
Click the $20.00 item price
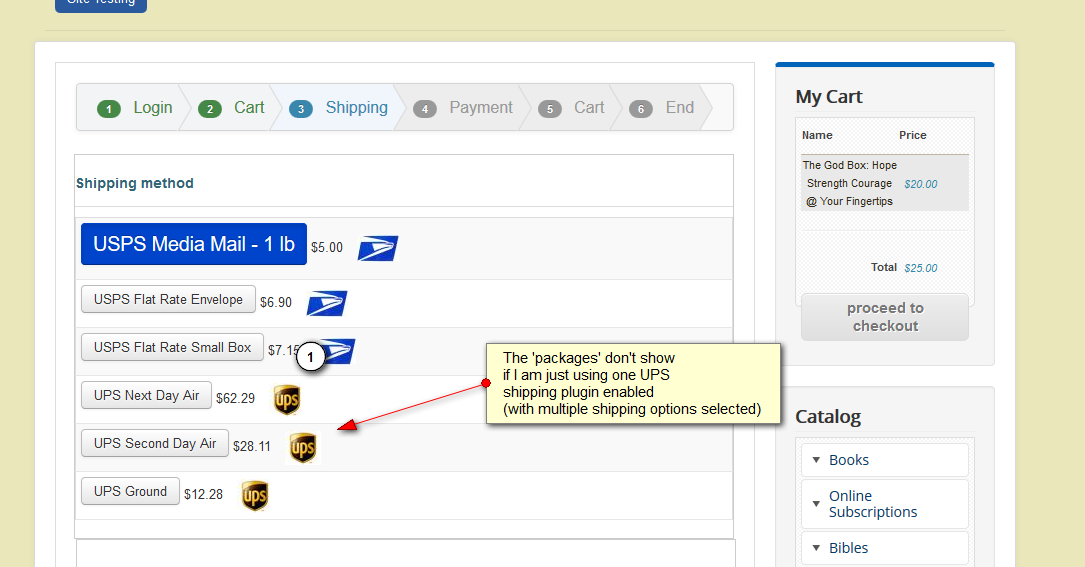click(x=921, y=184)
